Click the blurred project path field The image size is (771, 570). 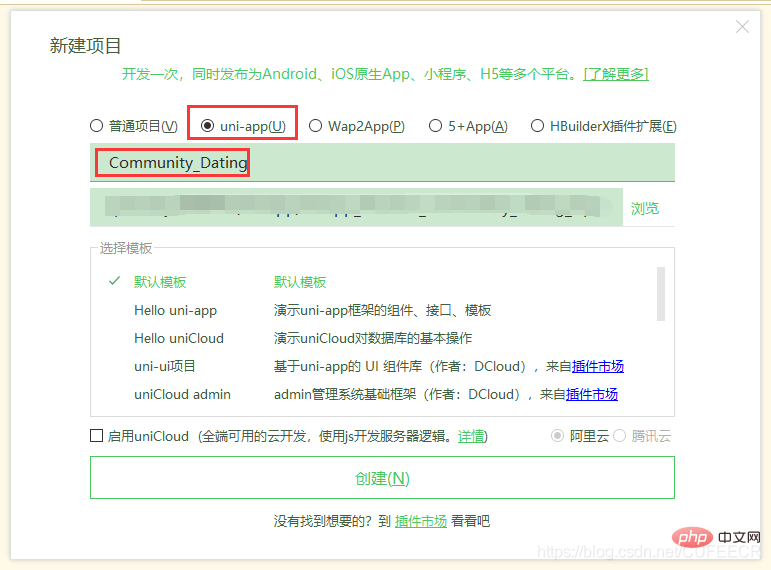[x=356, y=207]
